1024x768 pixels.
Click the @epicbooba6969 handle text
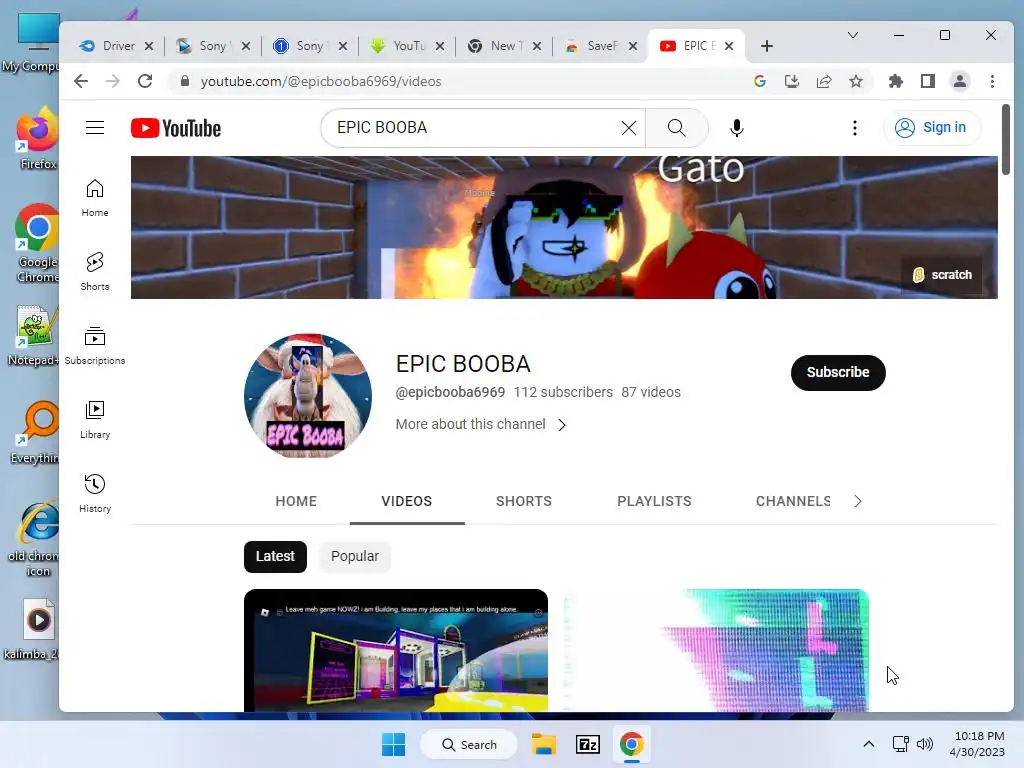coord(451,392)
